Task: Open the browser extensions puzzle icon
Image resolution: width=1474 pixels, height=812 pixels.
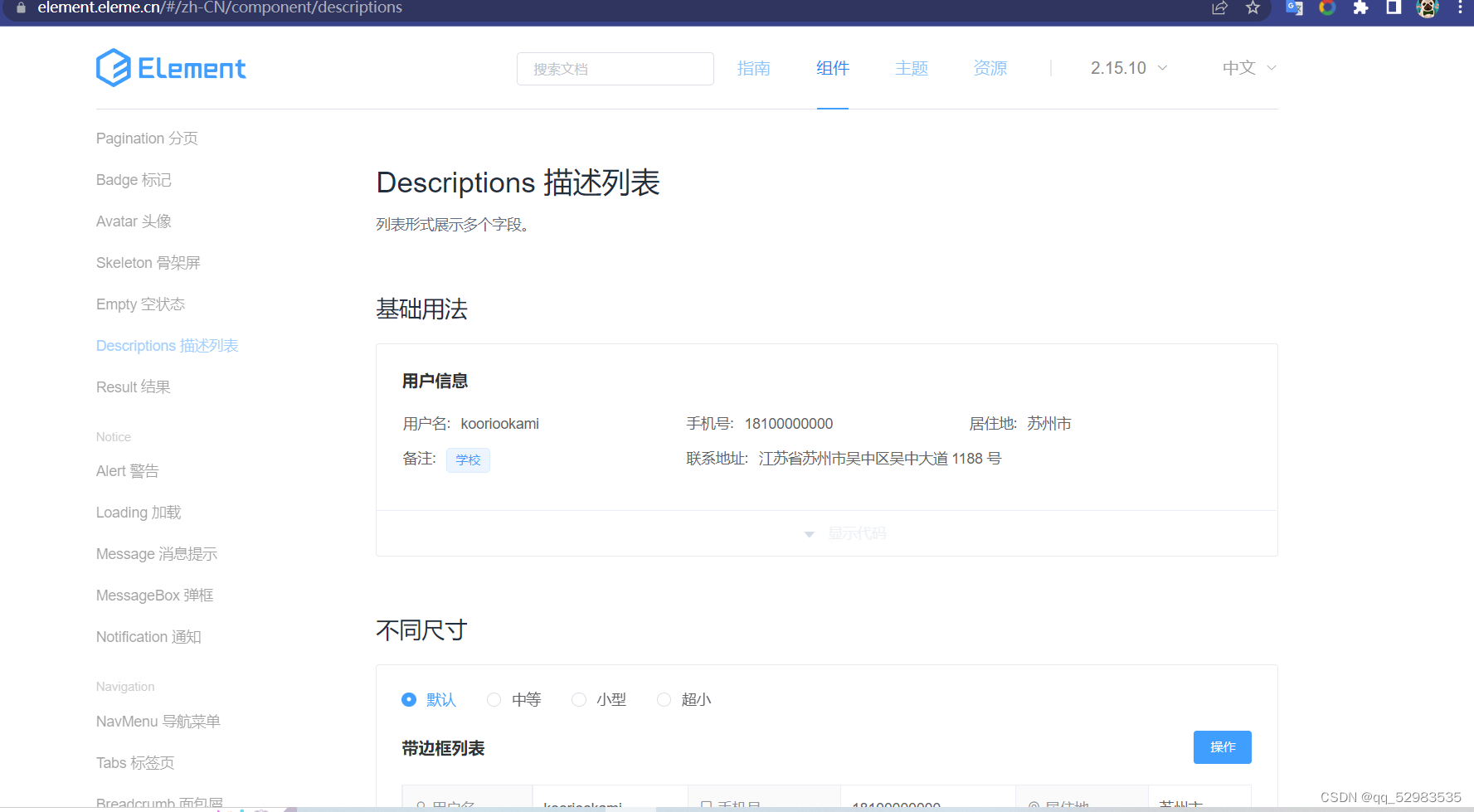Action: [1360, 8]
